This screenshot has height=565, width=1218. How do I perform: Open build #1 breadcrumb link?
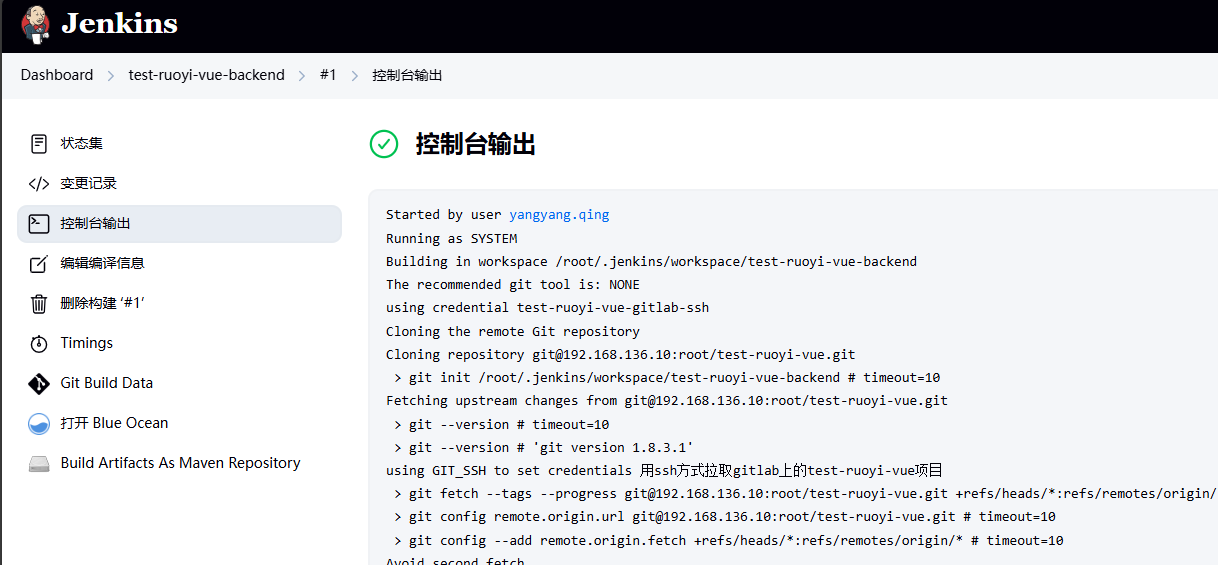(328, 75)
